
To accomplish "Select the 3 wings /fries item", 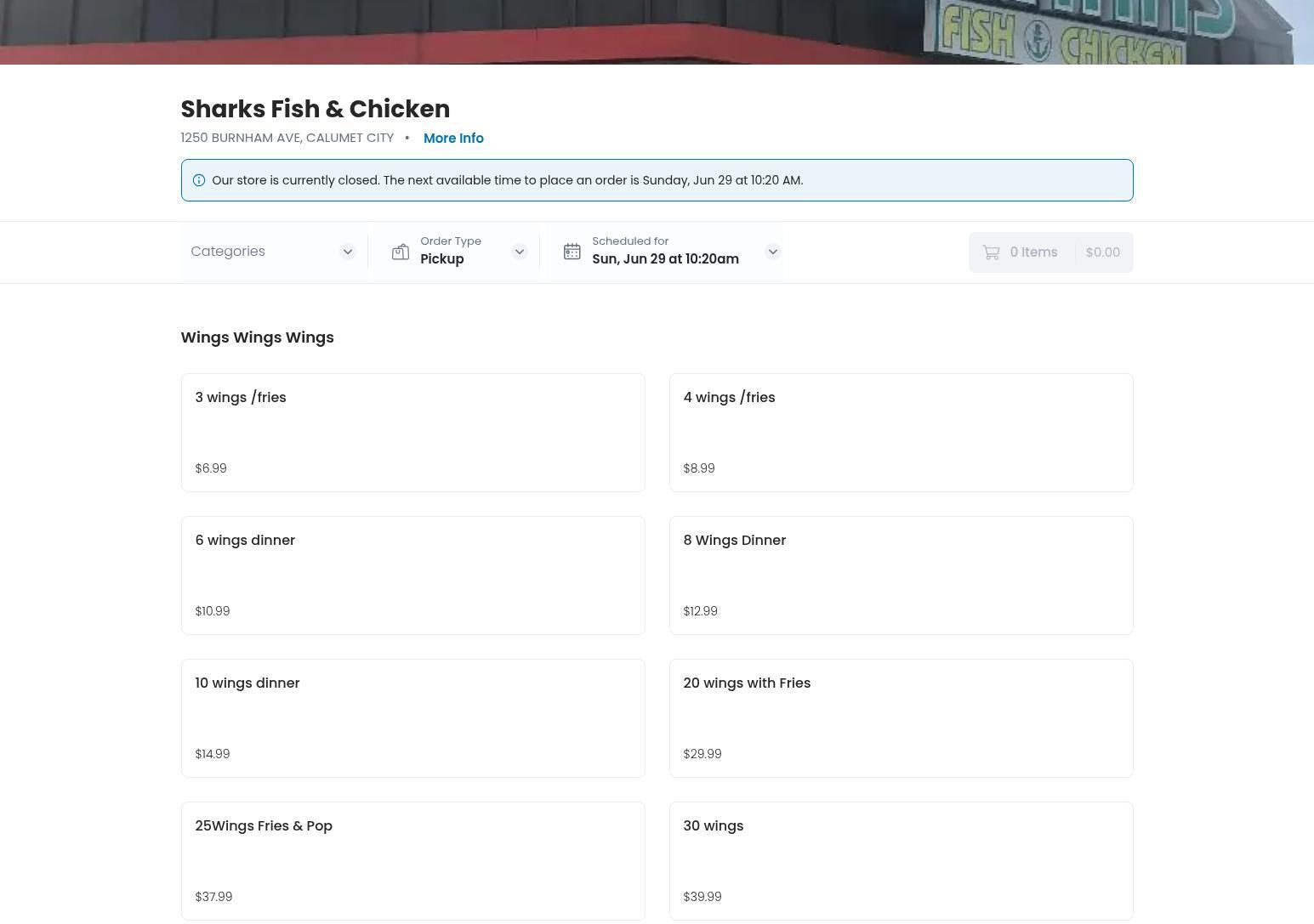I will coord(412,433).
